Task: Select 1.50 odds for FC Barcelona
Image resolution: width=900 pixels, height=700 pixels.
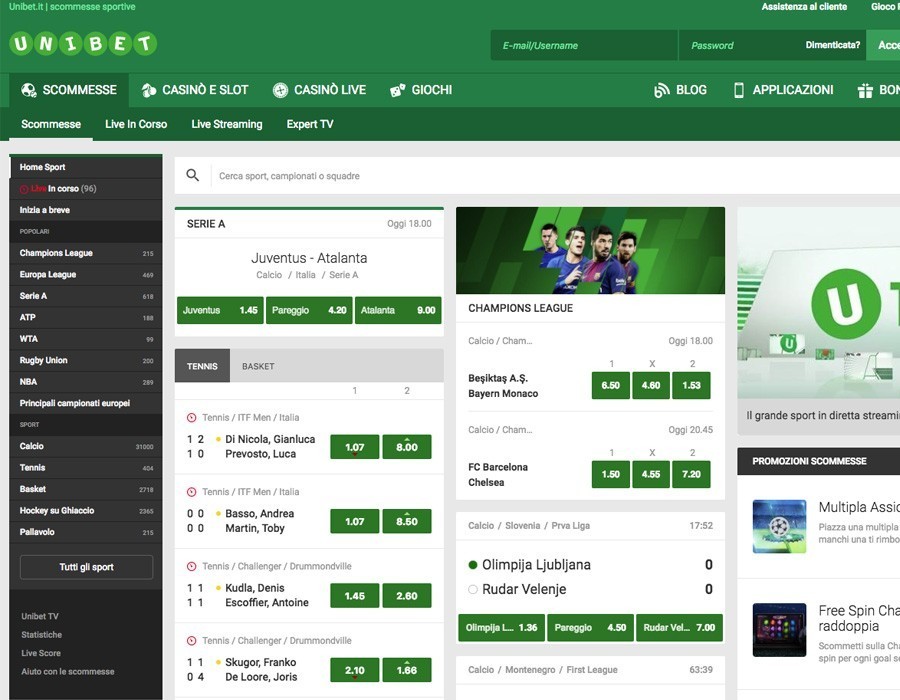Action: click(x=611, y=475)
